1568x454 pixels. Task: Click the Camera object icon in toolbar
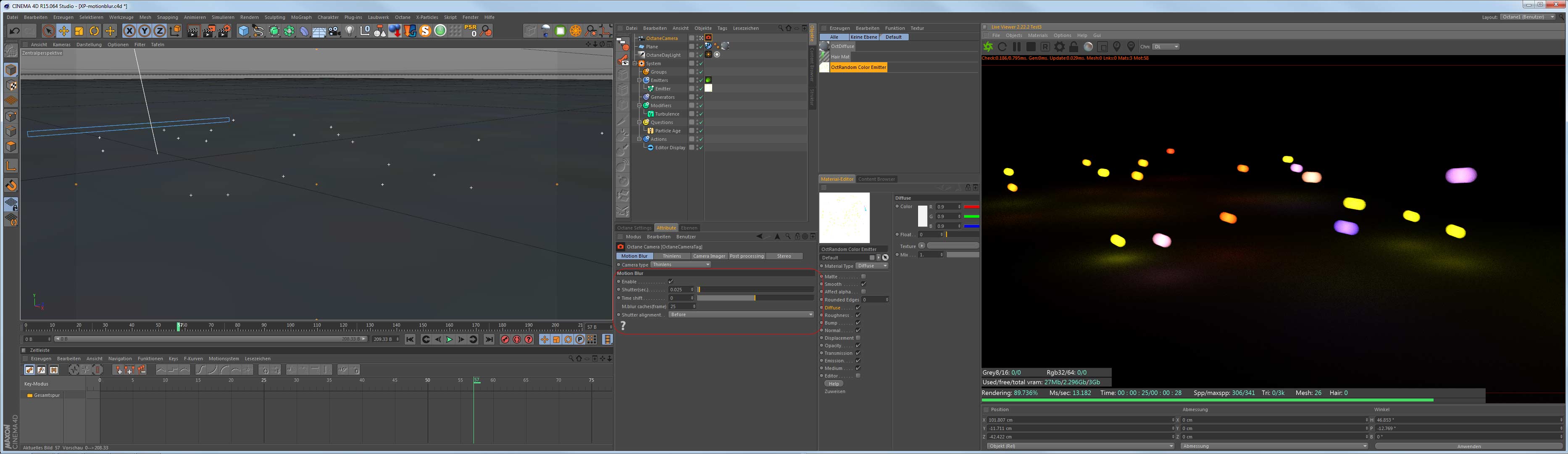[x=334, y=31]
